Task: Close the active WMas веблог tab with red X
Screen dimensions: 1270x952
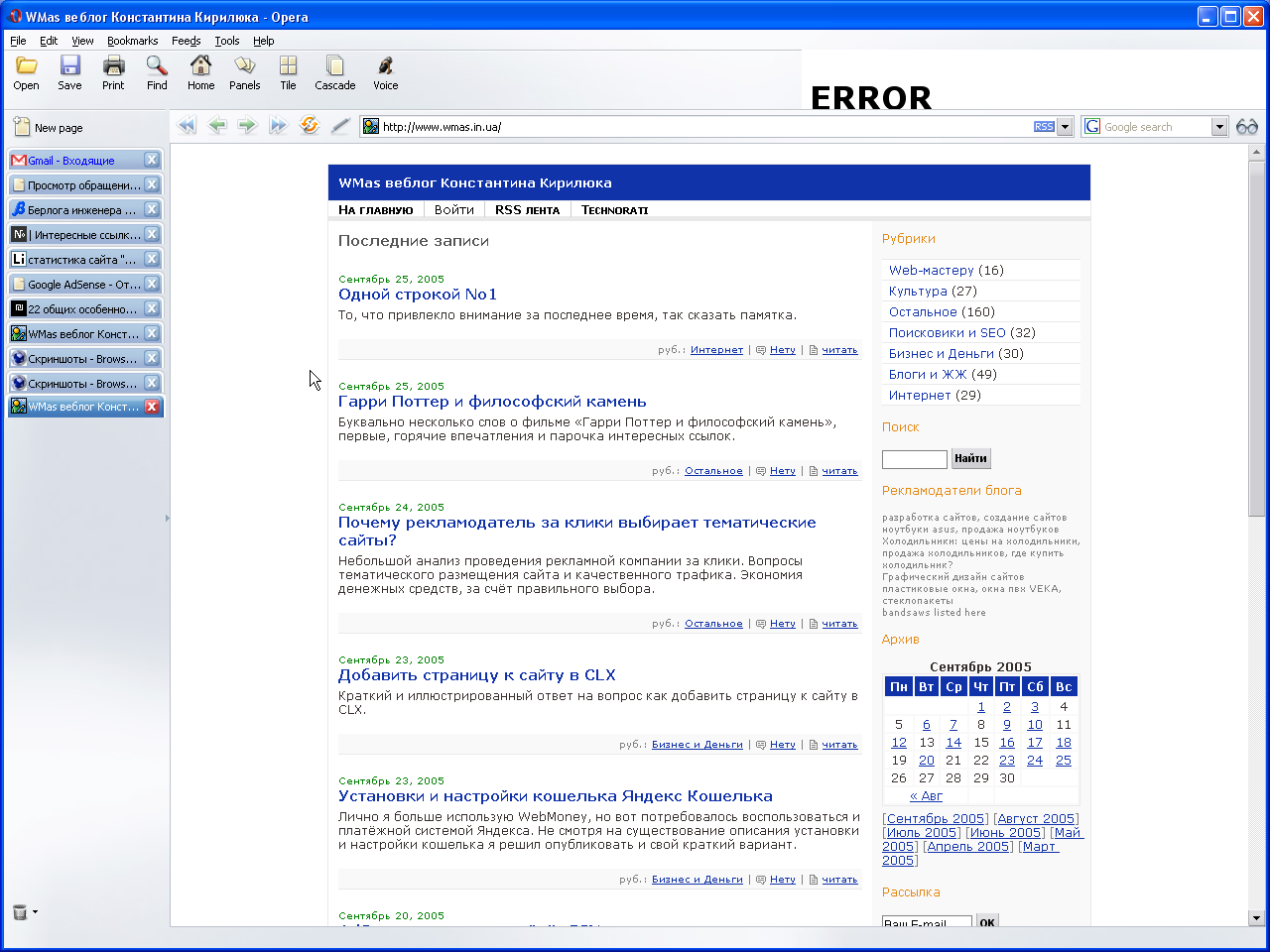Action: (152, 407)
